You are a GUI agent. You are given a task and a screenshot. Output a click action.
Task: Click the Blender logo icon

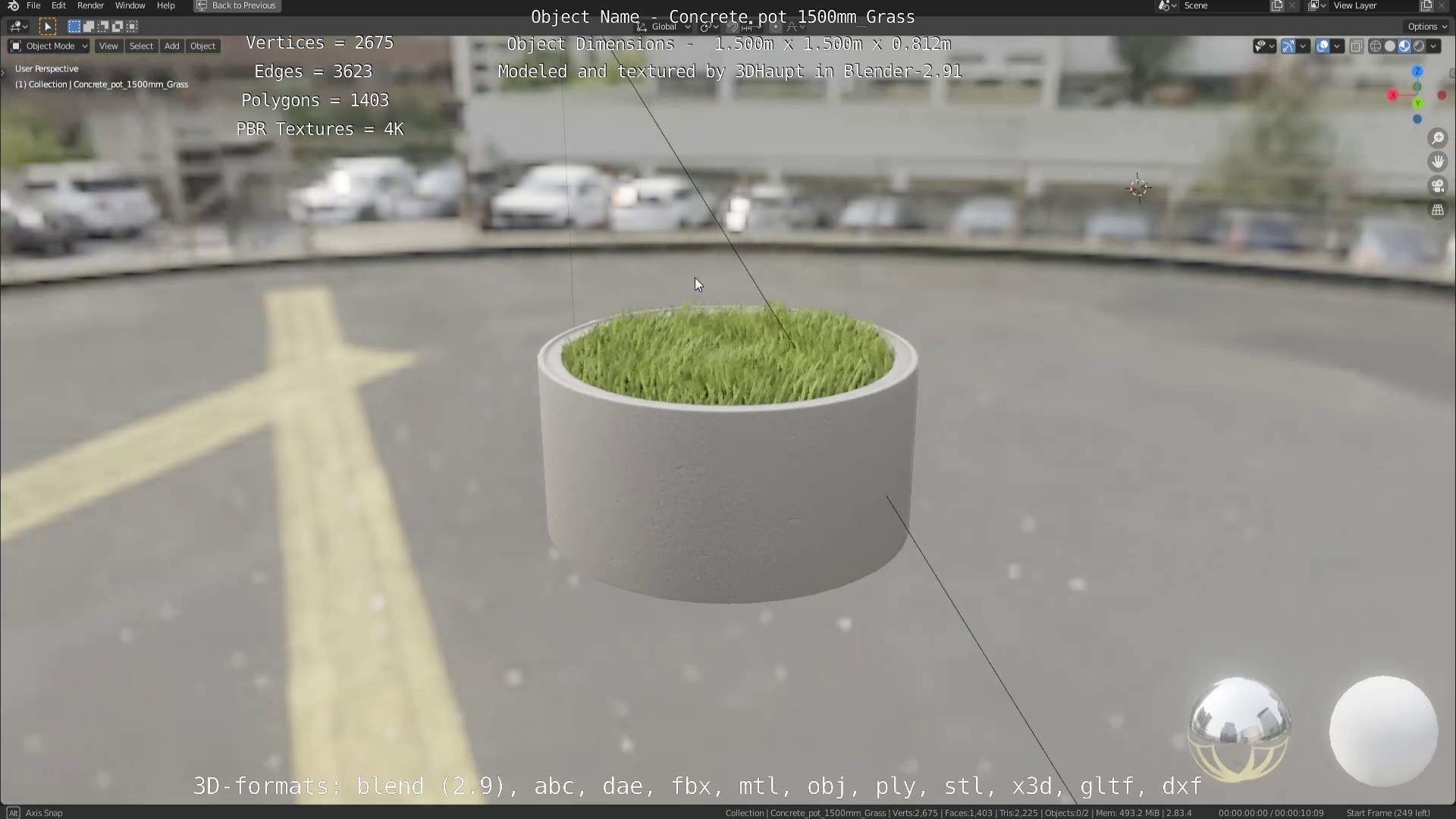(13, 5)
